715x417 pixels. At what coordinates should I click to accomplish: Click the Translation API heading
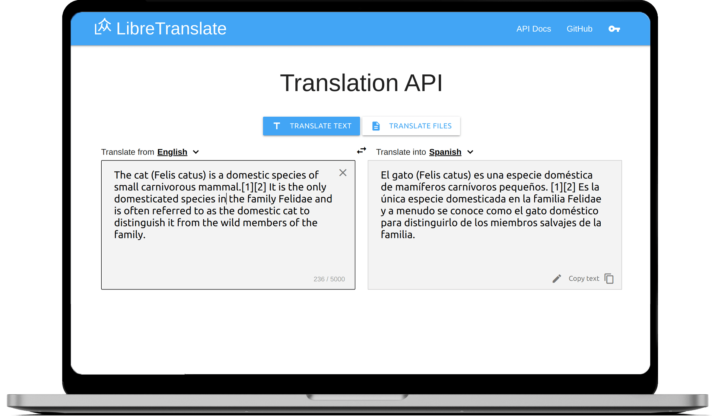pos(361,83)
